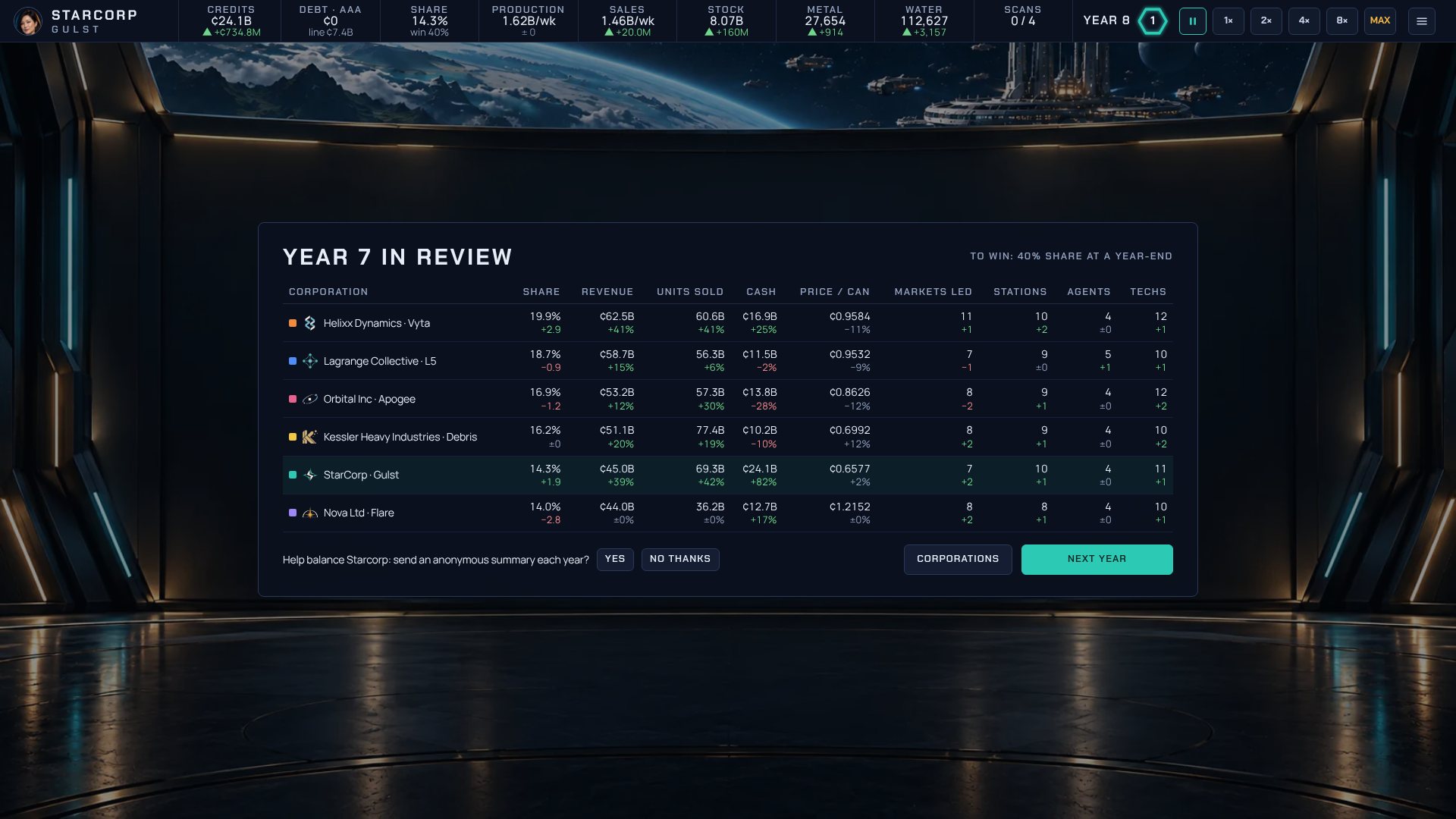Click the METAL 27,654 resource stat
Image resolution: width=1456 pixels, height=819 pixels.
coord(825,21)
